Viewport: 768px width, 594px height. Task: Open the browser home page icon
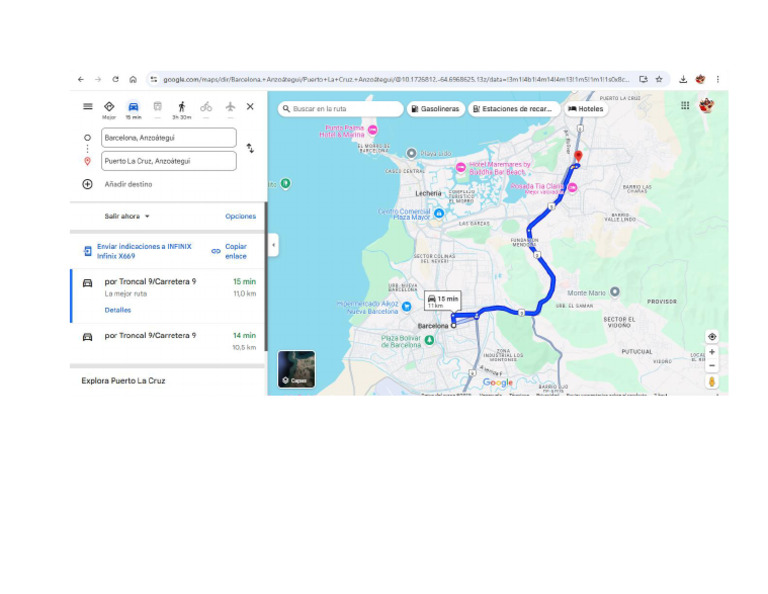133,79
